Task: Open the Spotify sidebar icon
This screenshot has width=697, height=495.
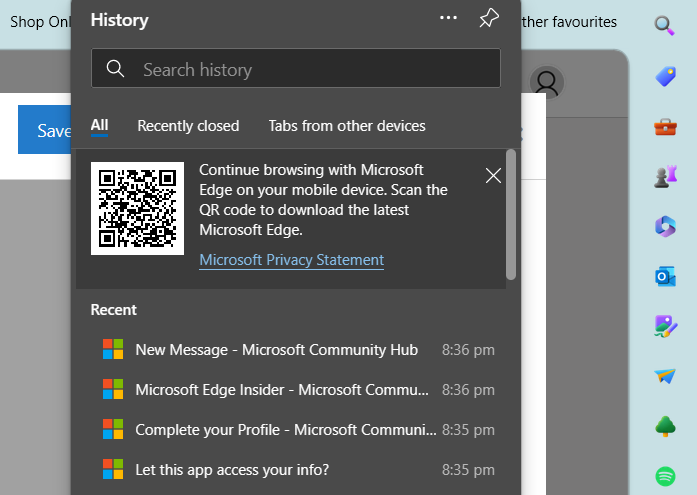Action: point(665,476)
